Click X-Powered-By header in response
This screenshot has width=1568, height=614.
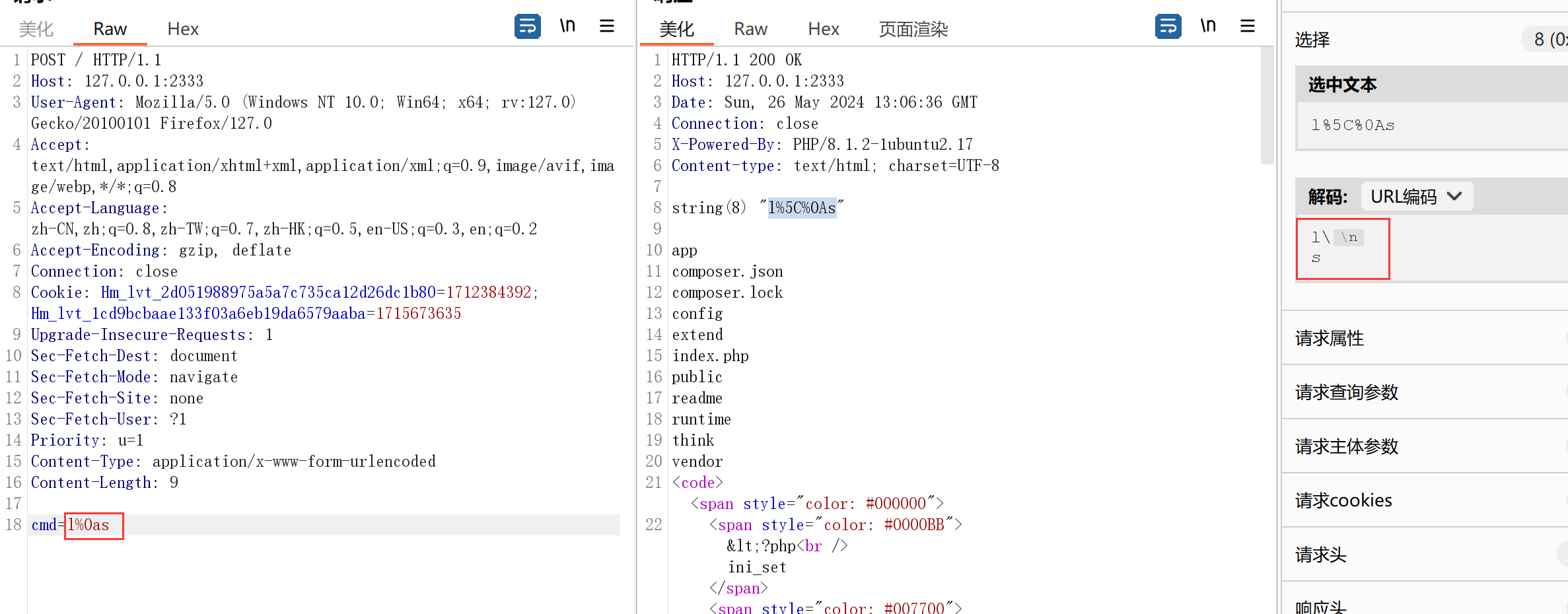pyautogui.click(x=822, y=145)
